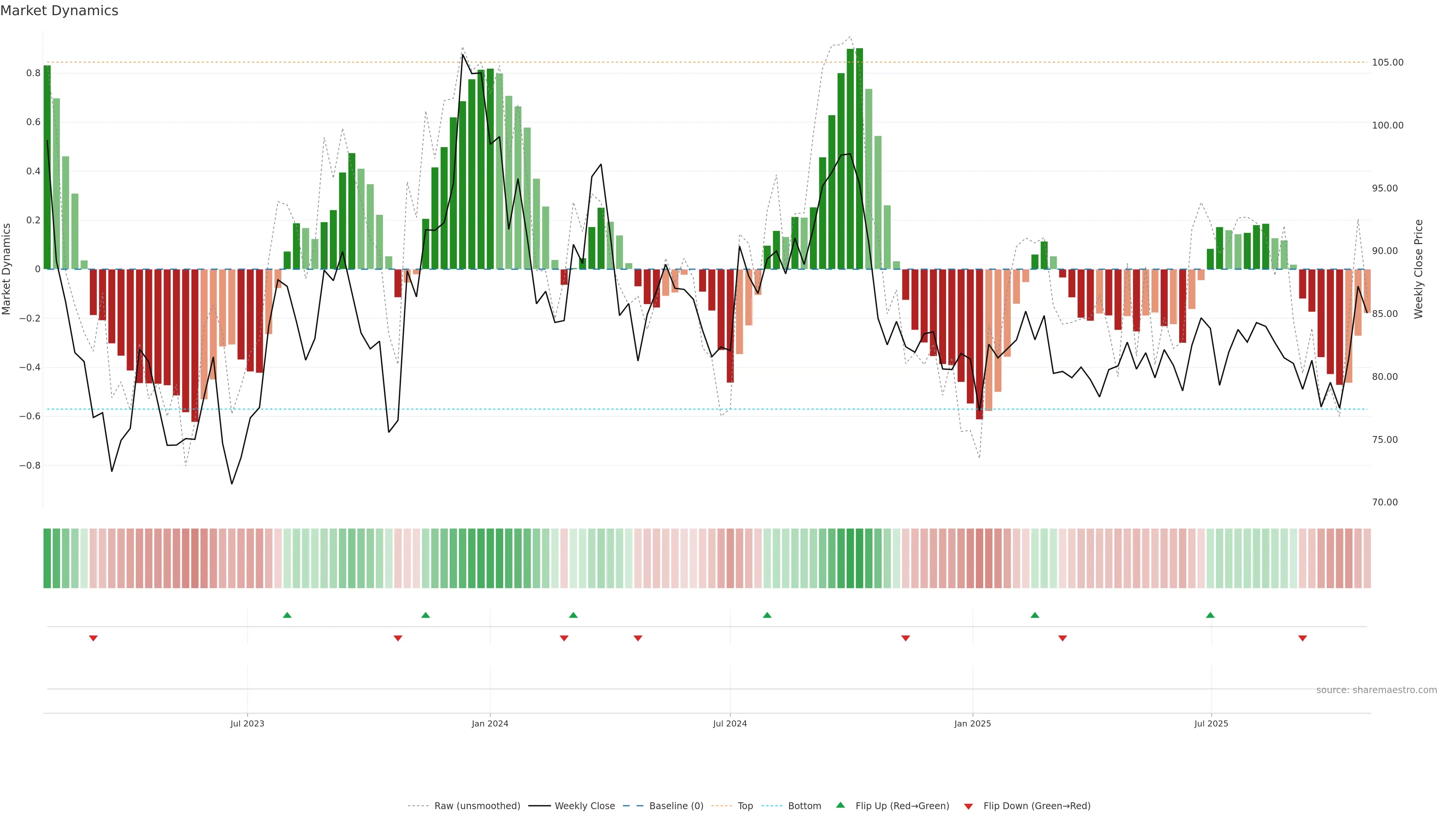This screenshot has height=819, width=1456.
Task: Click the Jan 2024 axis label
Action: (x=490, y=723)
